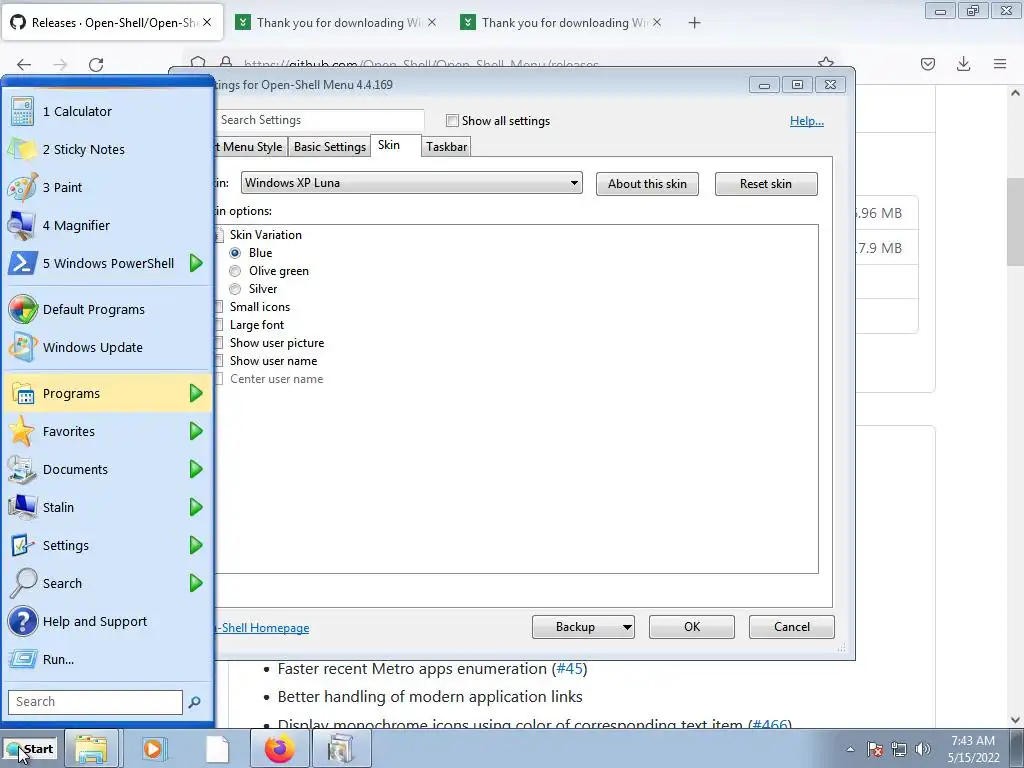1024x768 pixels.
Task: Launch Sticky Notes icon
Action: (x=22, y=150)
